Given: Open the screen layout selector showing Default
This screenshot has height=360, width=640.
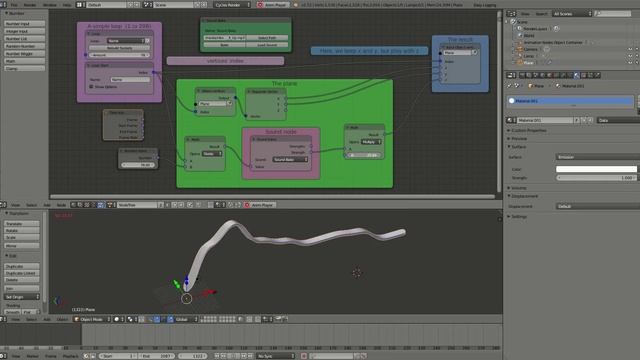Looking at the screenshot, I should pos(106,5).
